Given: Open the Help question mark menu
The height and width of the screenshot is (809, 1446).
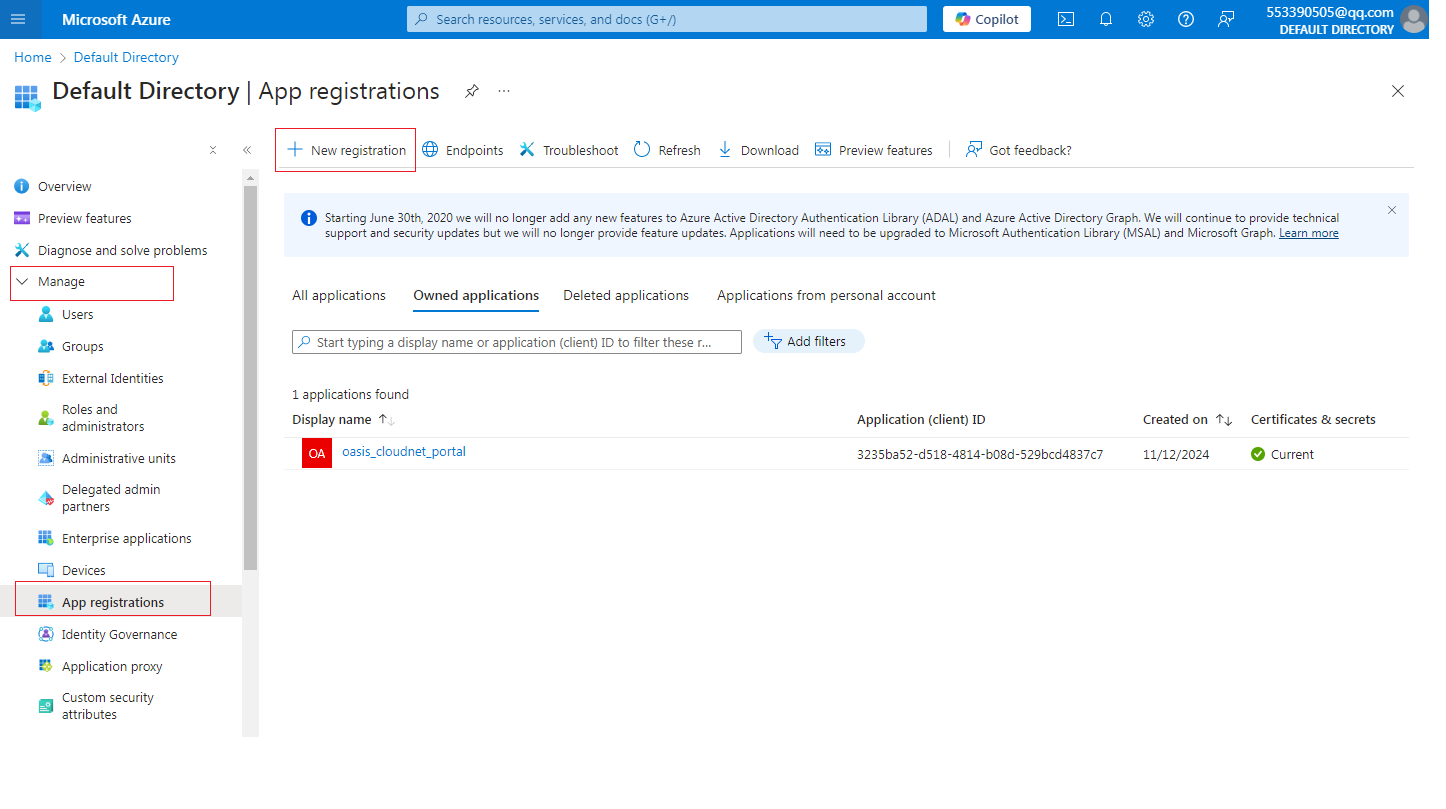Looking at the screenshot, I should (1186, 19).
